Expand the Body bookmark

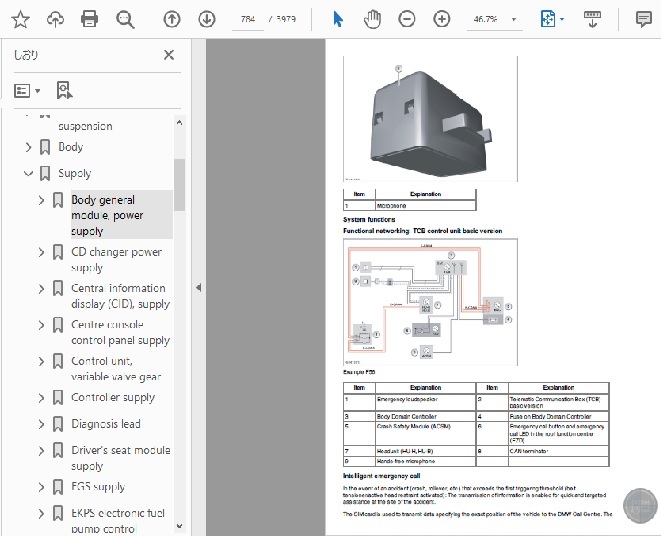tap(28, 147)
